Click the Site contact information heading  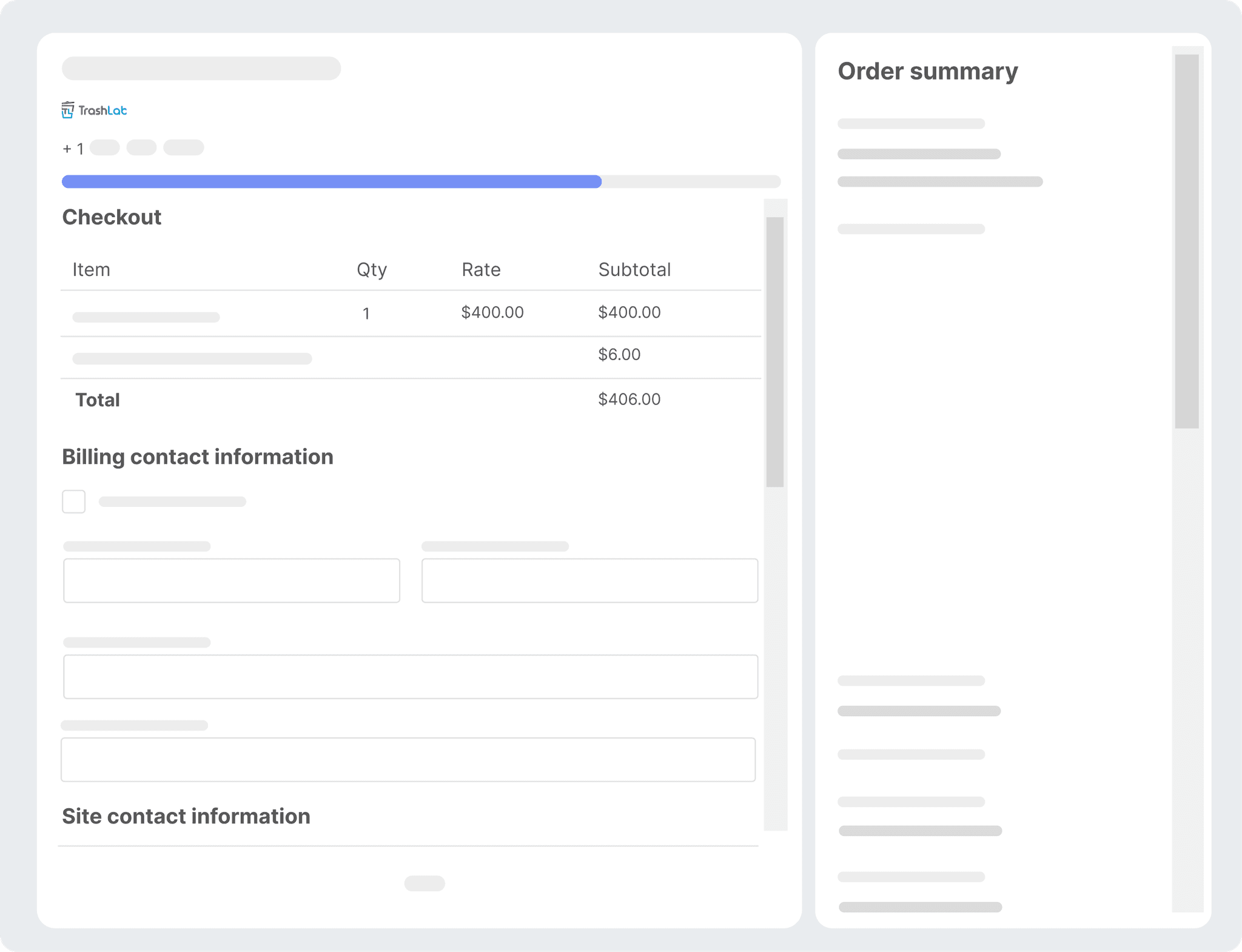point(186,816)
